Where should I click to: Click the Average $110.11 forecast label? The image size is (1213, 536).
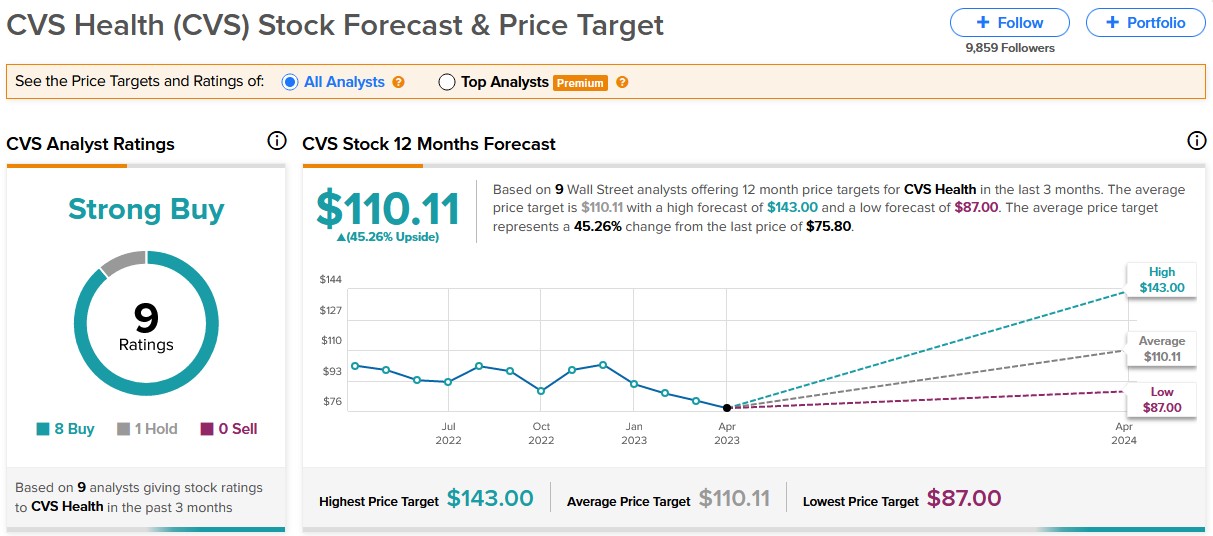(1161, 349)
